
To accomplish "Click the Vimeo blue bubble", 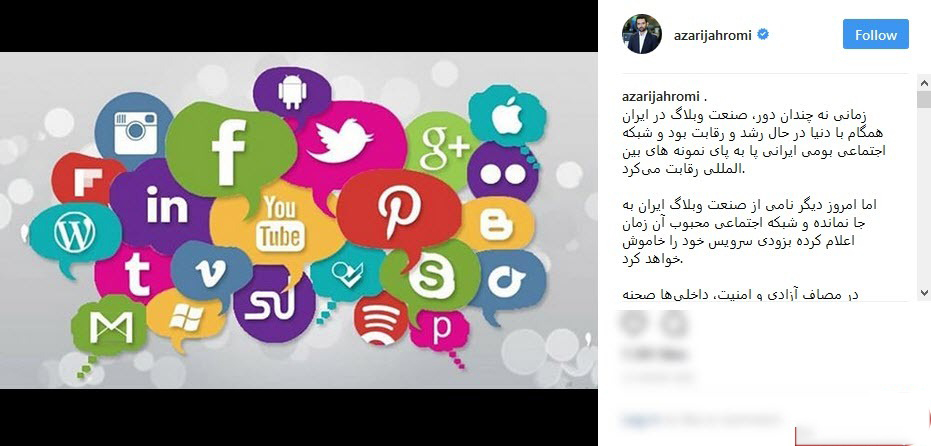I will 211,273.
